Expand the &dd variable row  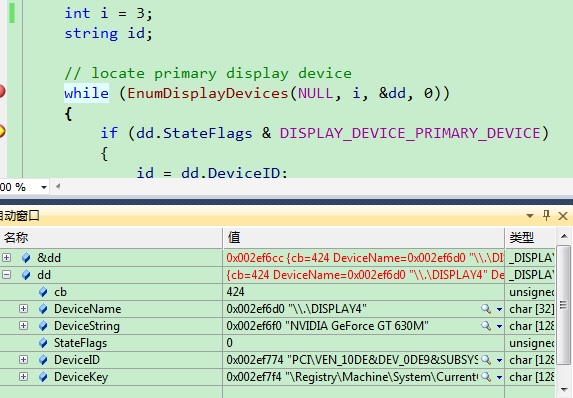[x=6, y=258]
